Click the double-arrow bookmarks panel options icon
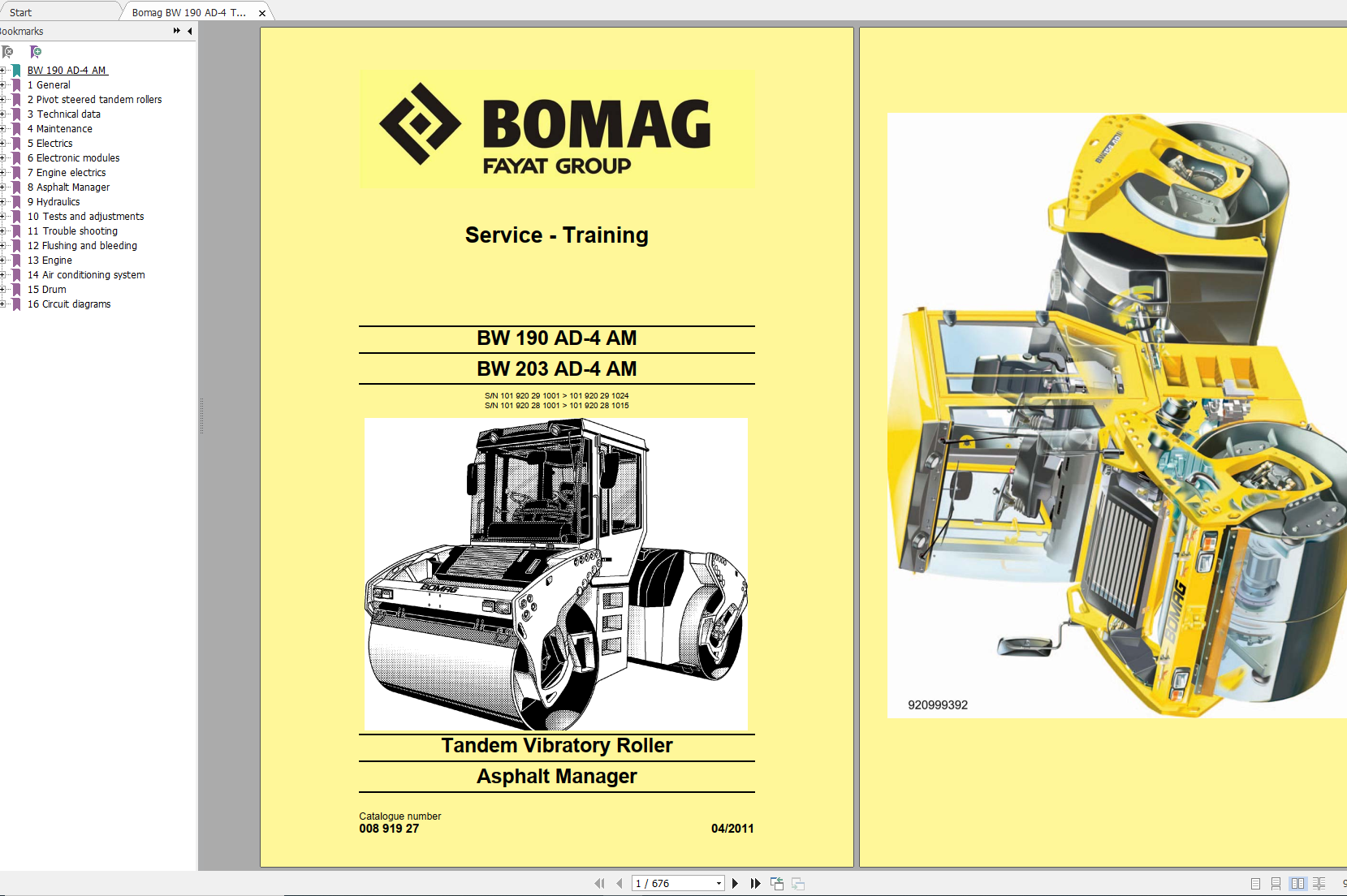The height and width of the screenshot is (896, 1347). point(177,31)
